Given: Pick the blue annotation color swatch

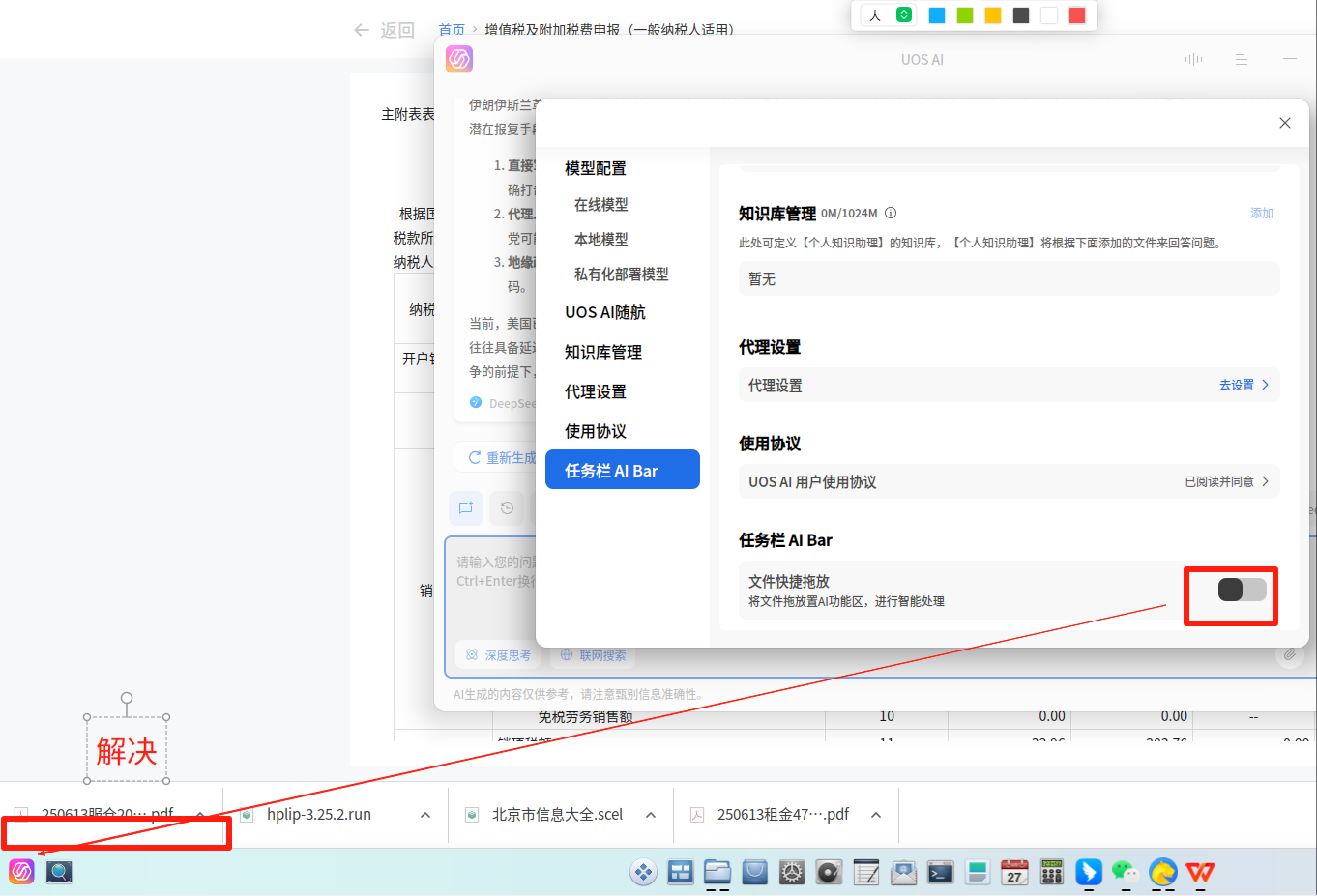Looking at the screenshot, I should tap(936, 15).
